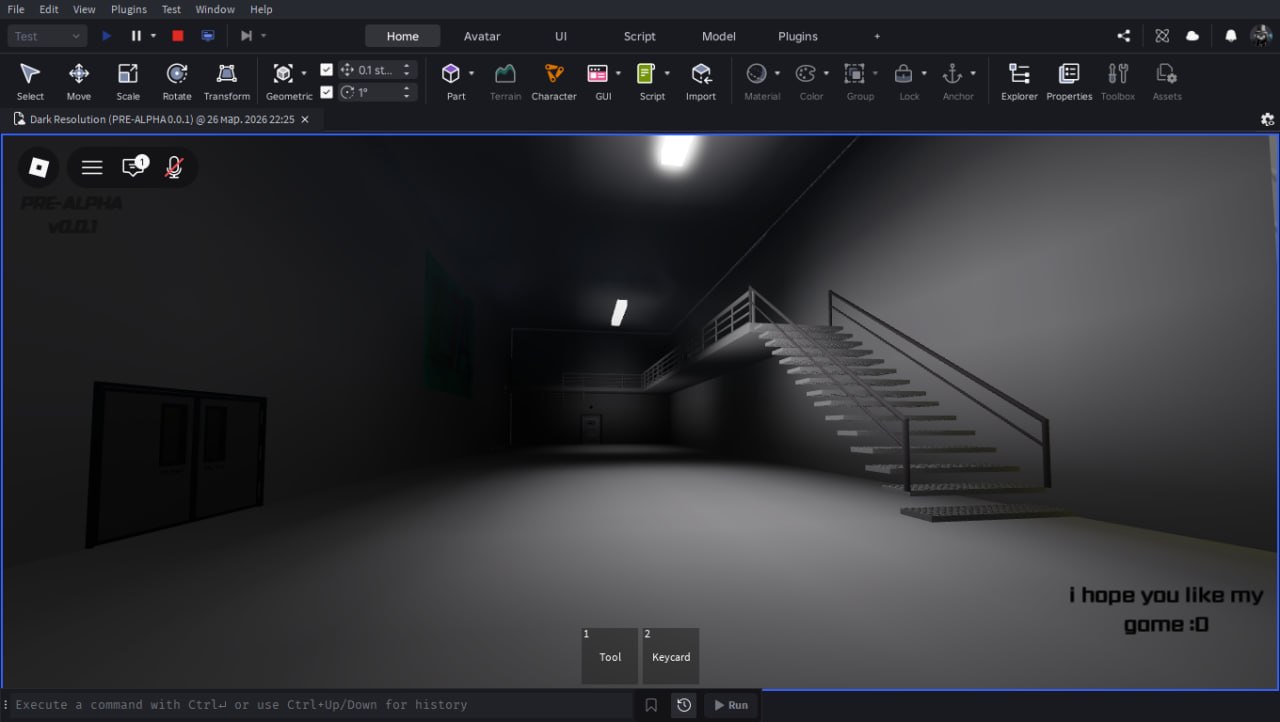Expand the Script dropdown arrow
This screenshot has height=722, width=1280.
(x=668, y=73)
